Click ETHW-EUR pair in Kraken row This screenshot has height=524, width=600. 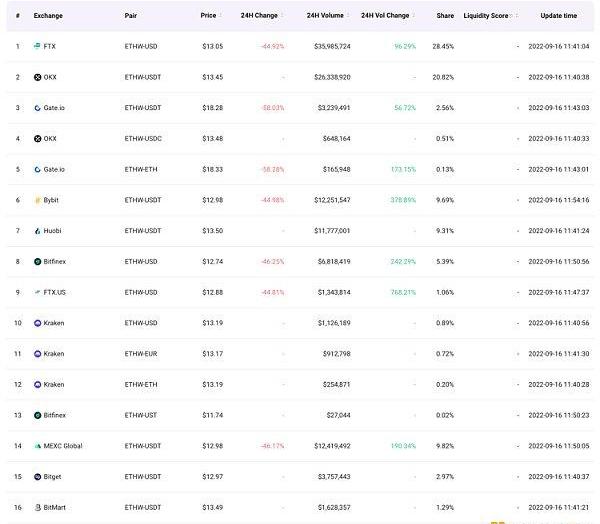[x=141, y=354]
